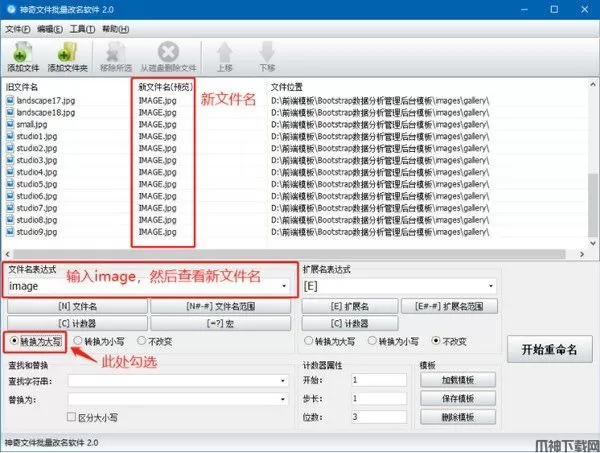Click file icon beside small.jpg
This screenshot has height=453, width=600.
[10, 124]
